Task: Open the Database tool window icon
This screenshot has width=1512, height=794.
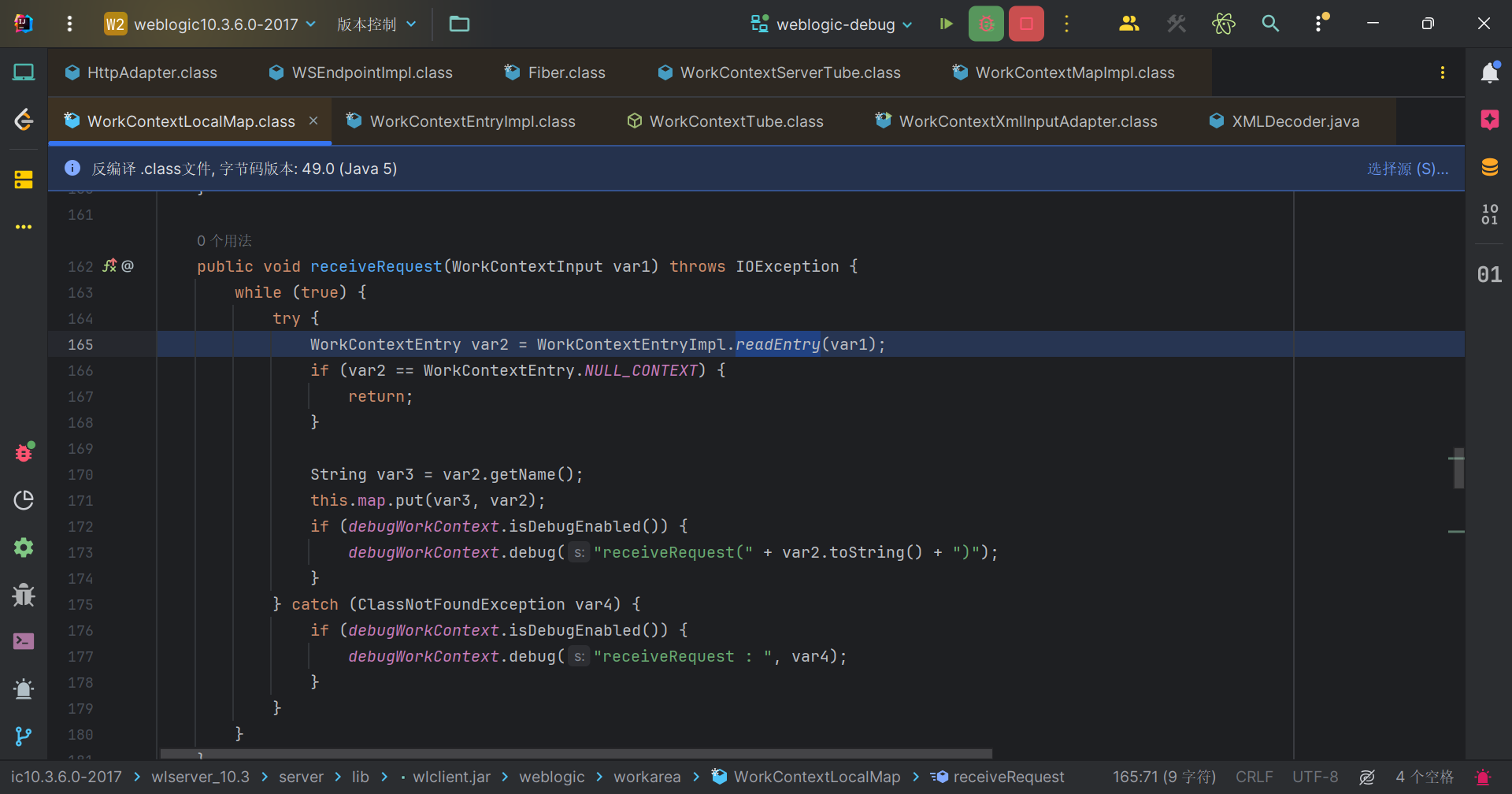Action: click(1489, 167)
